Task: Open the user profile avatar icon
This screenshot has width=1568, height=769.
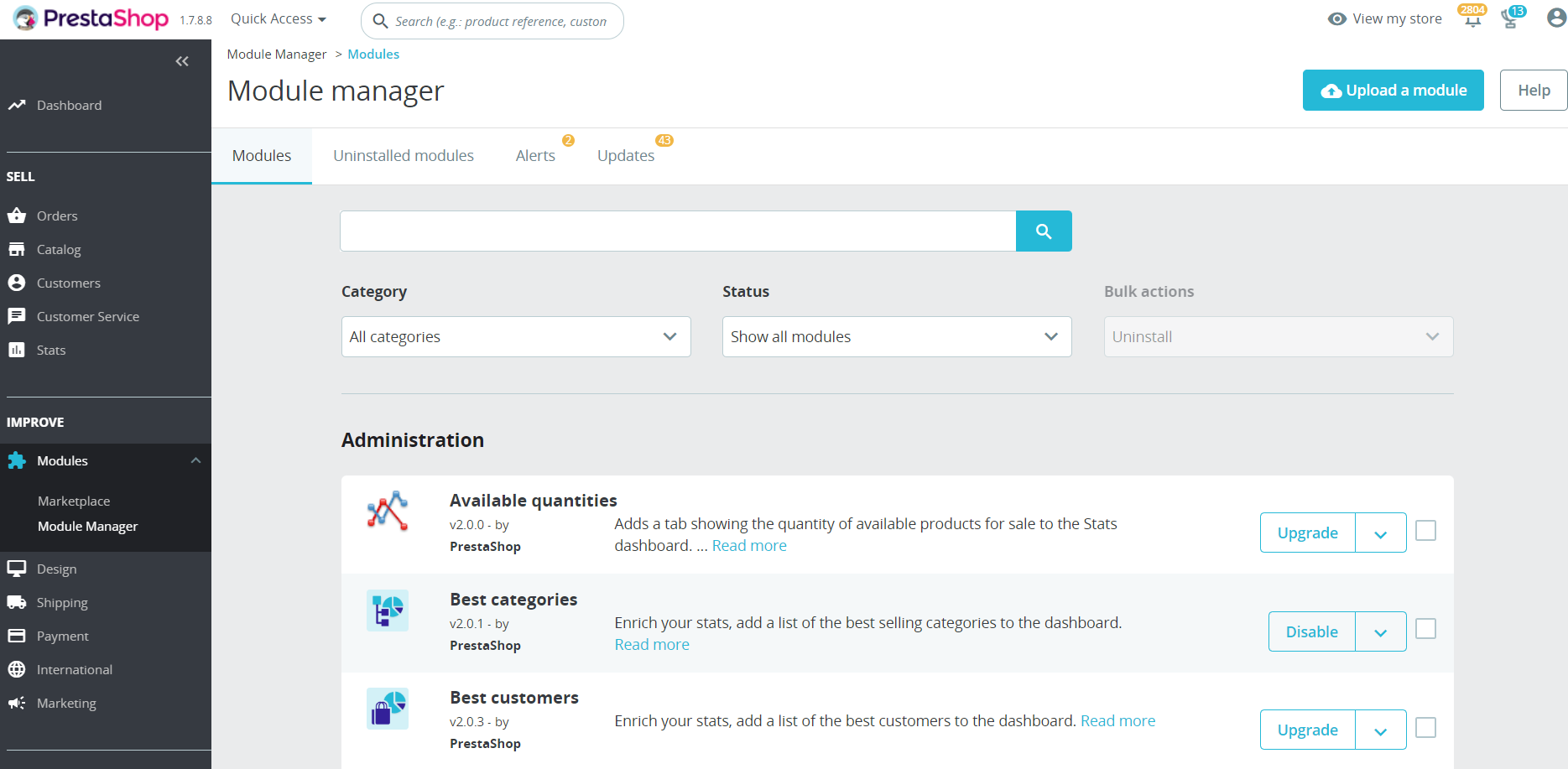Action: tap(1556, 18)
